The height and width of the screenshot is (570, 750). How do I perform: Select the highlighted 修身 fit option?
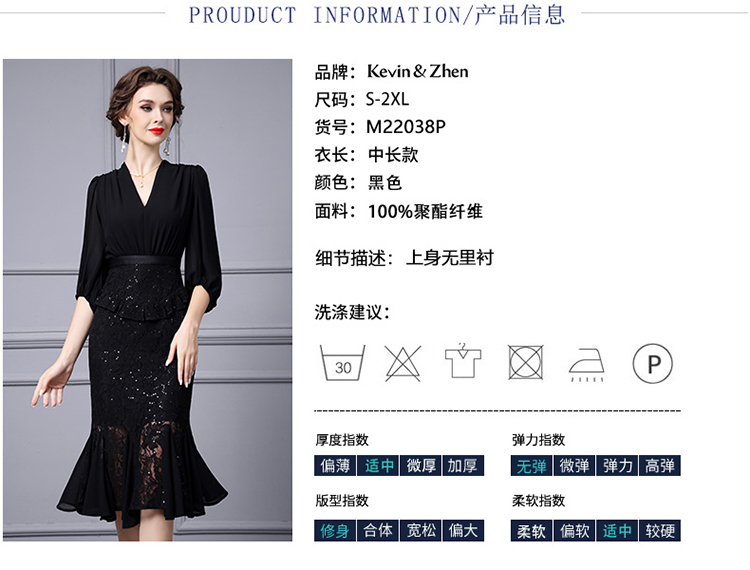click(x=335, y=530)
